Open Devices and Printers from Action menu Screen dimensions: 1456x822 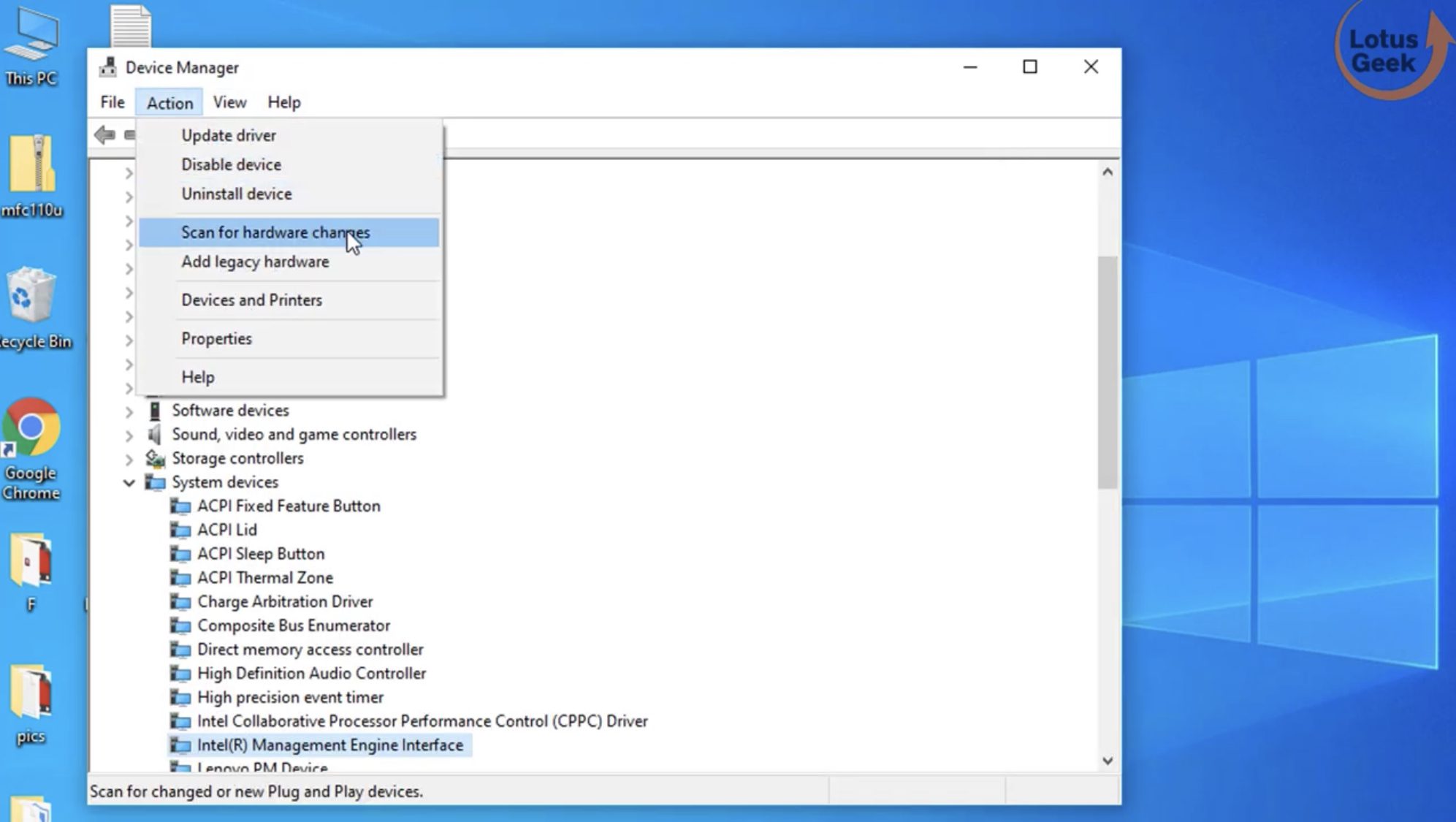251,300
